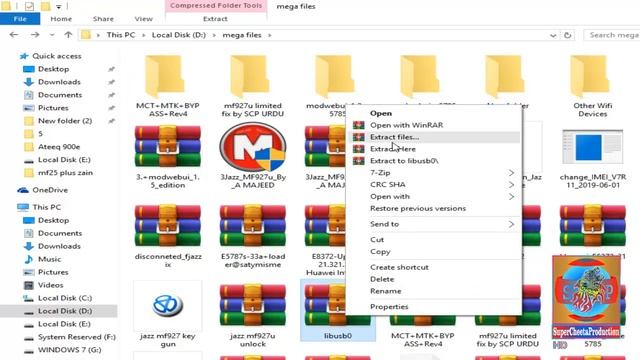Image resolution: width=640 pixels, height=360 pixels.
Task: Click the Search mega files field
Action: [612, 35]
